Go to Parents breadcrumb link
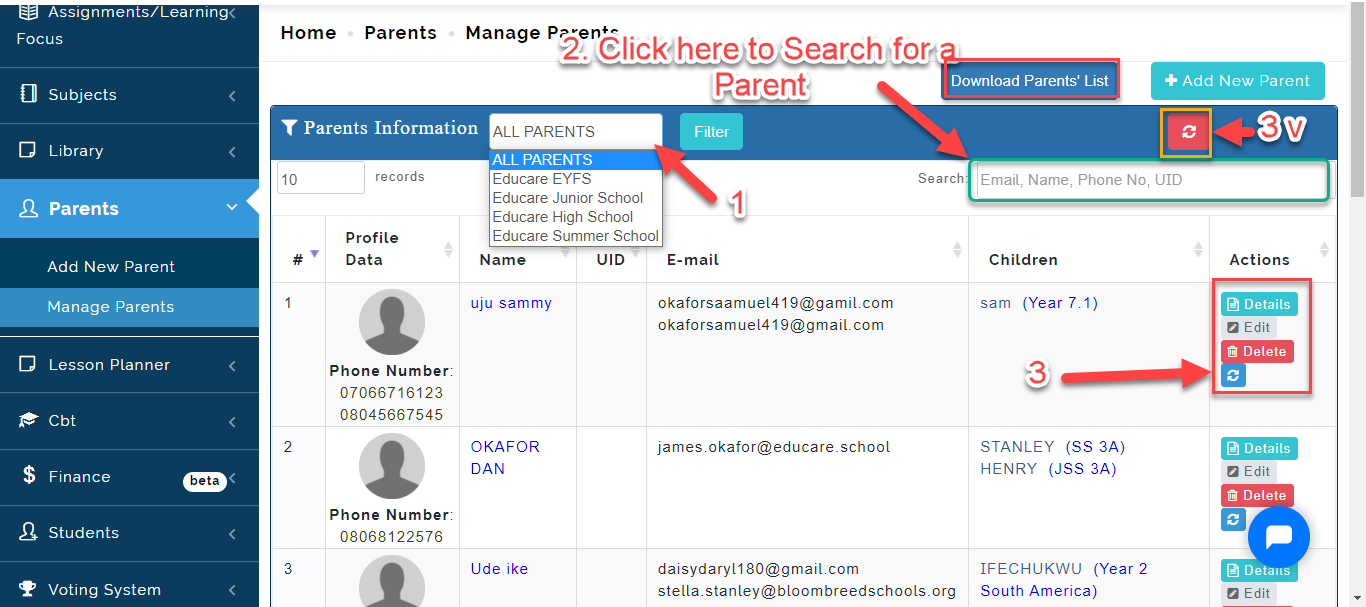 click(x=400, y=33)
